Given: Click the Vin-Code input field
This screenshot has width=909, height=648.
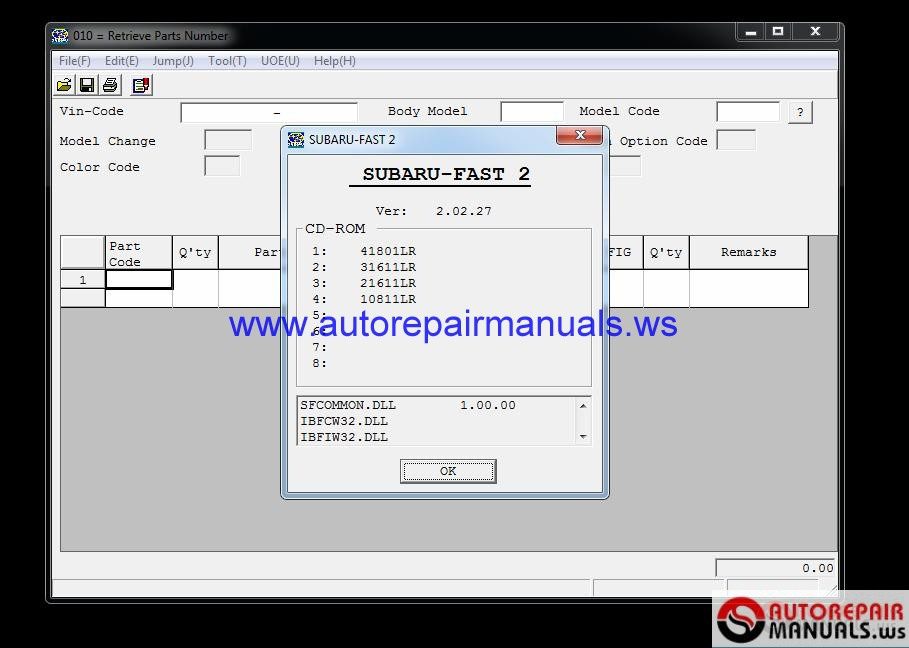Looking at the screenshot, I should (269, 112).
